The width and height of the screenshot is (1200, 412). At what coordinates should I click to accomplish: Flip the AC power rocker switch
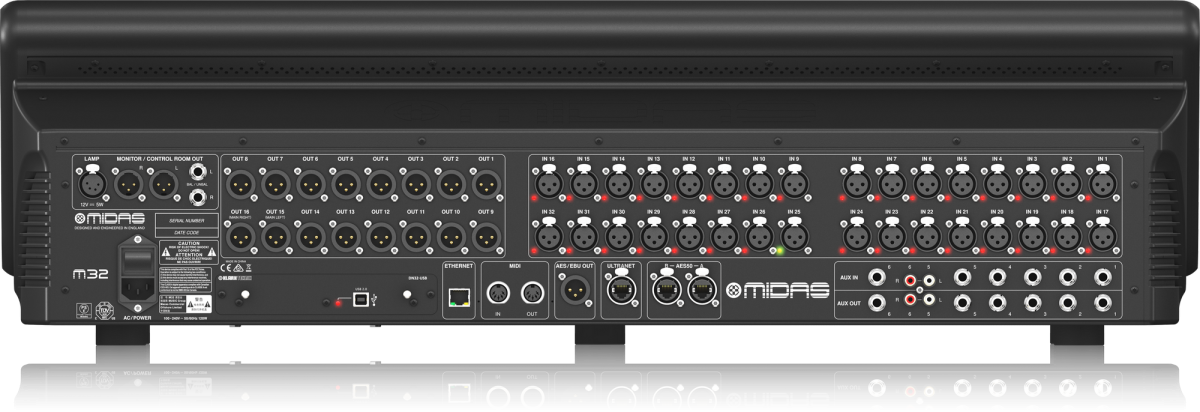[x=138, y=261]
